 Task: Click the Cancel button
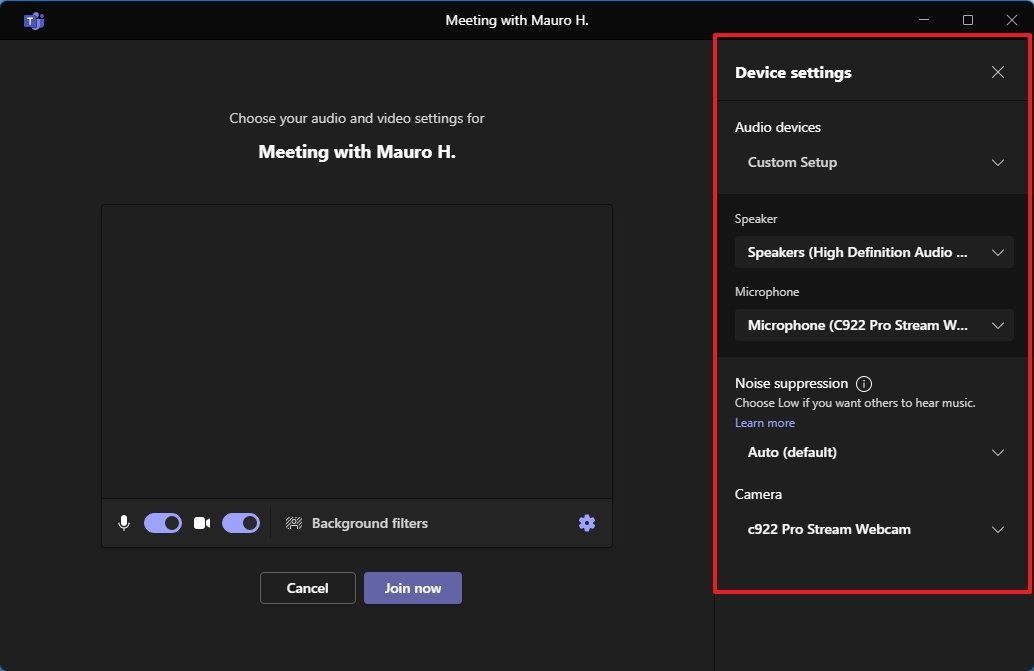tap(307, 587)
